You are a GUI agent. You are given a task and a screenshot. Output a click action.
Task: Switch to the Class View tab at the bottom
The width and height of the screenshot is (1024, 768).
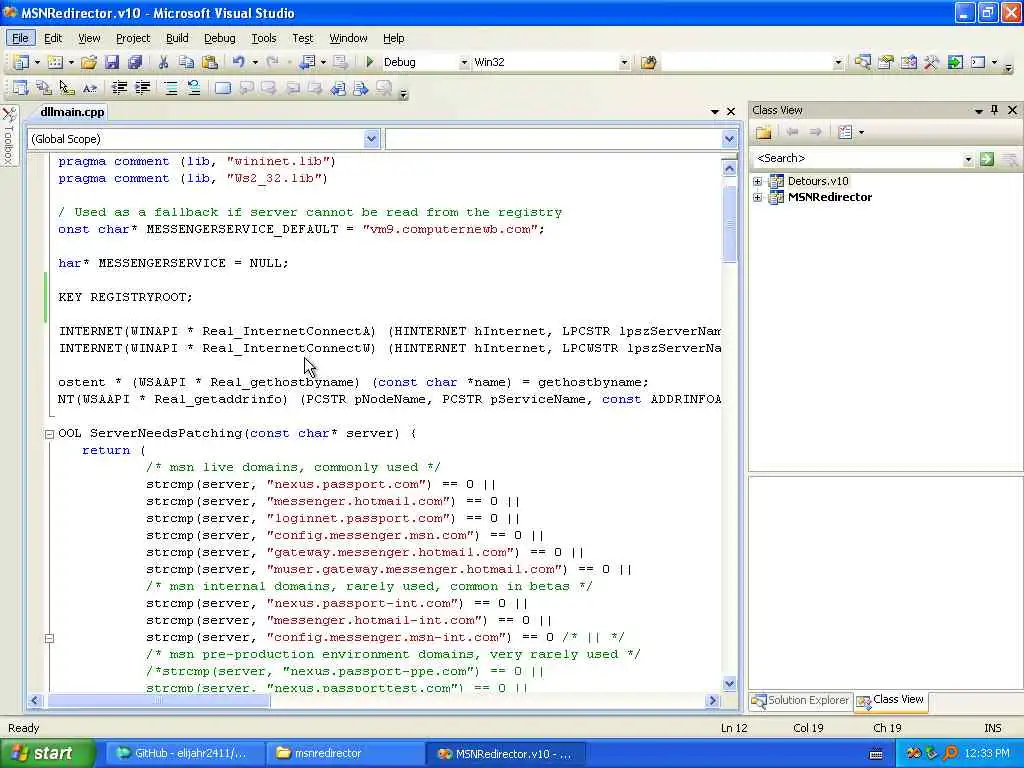pyautogui.click(x=891, y=701)
